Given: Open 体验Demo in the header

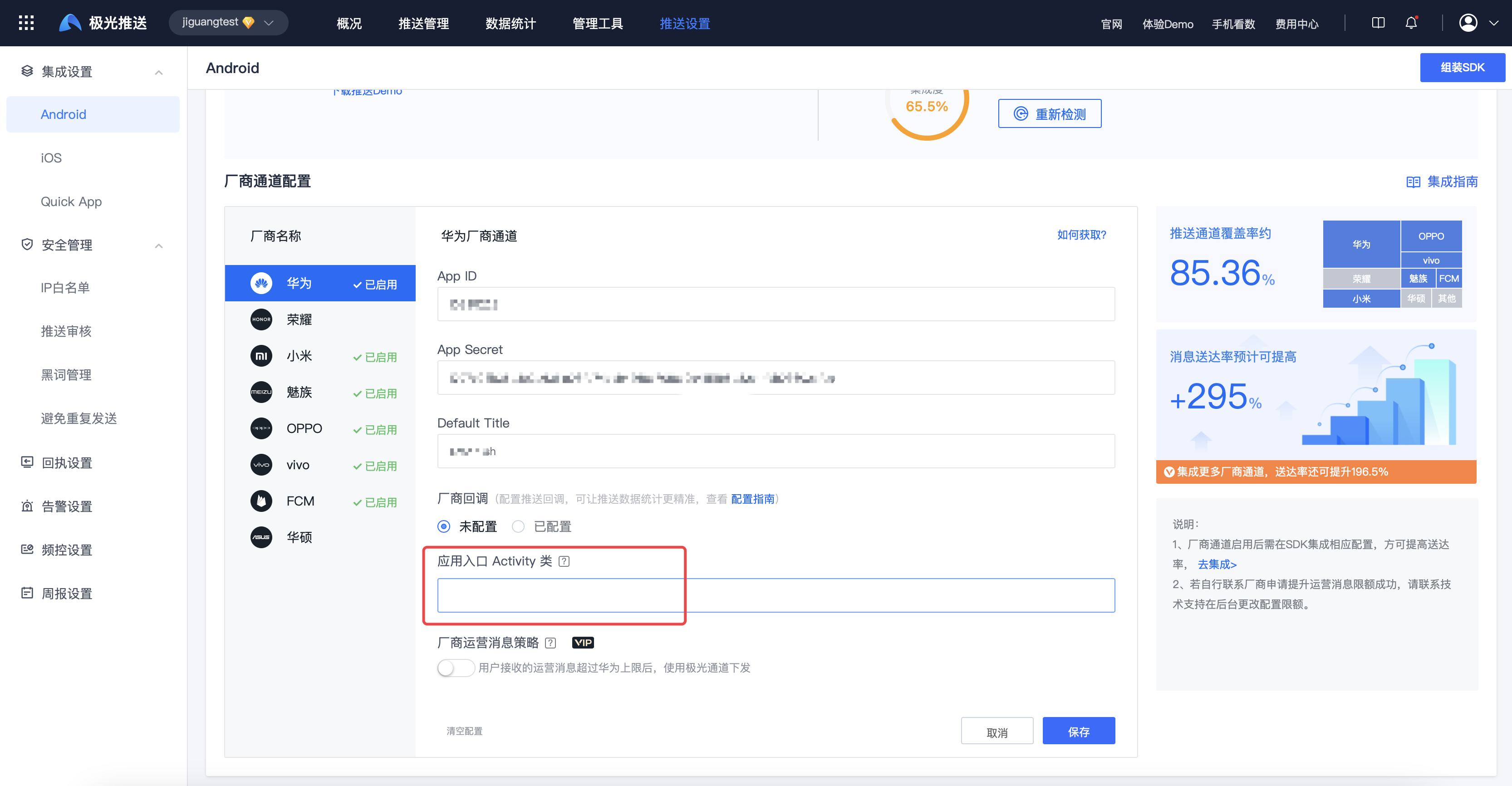Looking at the screenshot, I should [x=1168, y=24].
